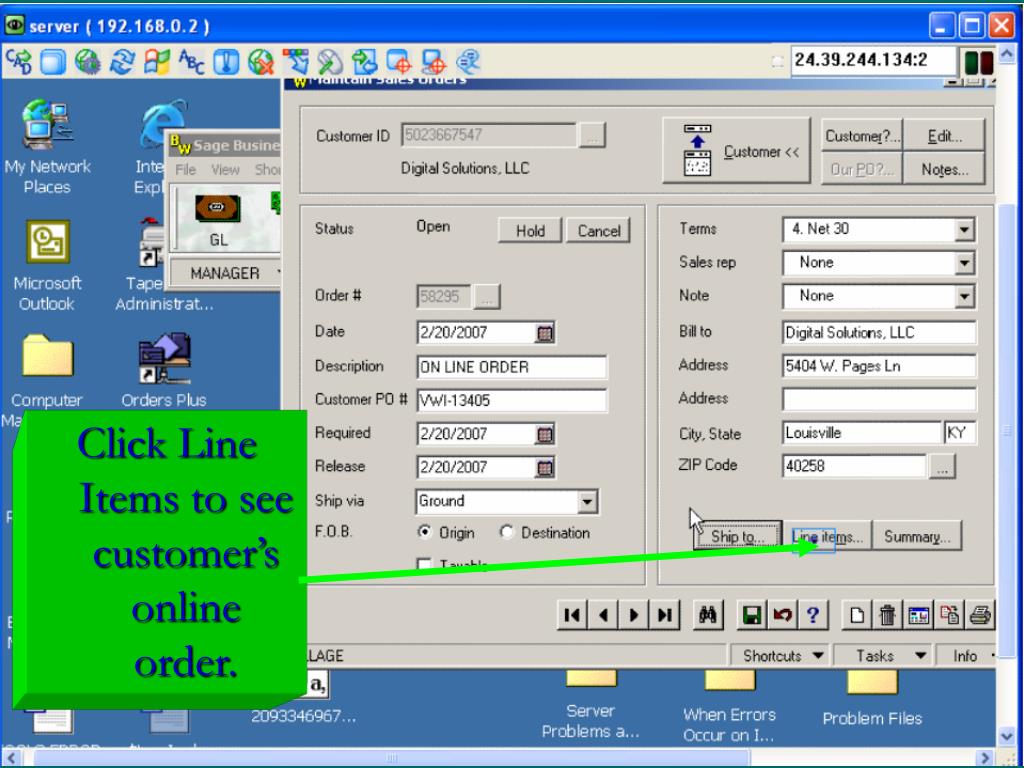Screen dimensions: 1024x768
Task: Open View menu in Sage Business window
Action: pos(225,170)
